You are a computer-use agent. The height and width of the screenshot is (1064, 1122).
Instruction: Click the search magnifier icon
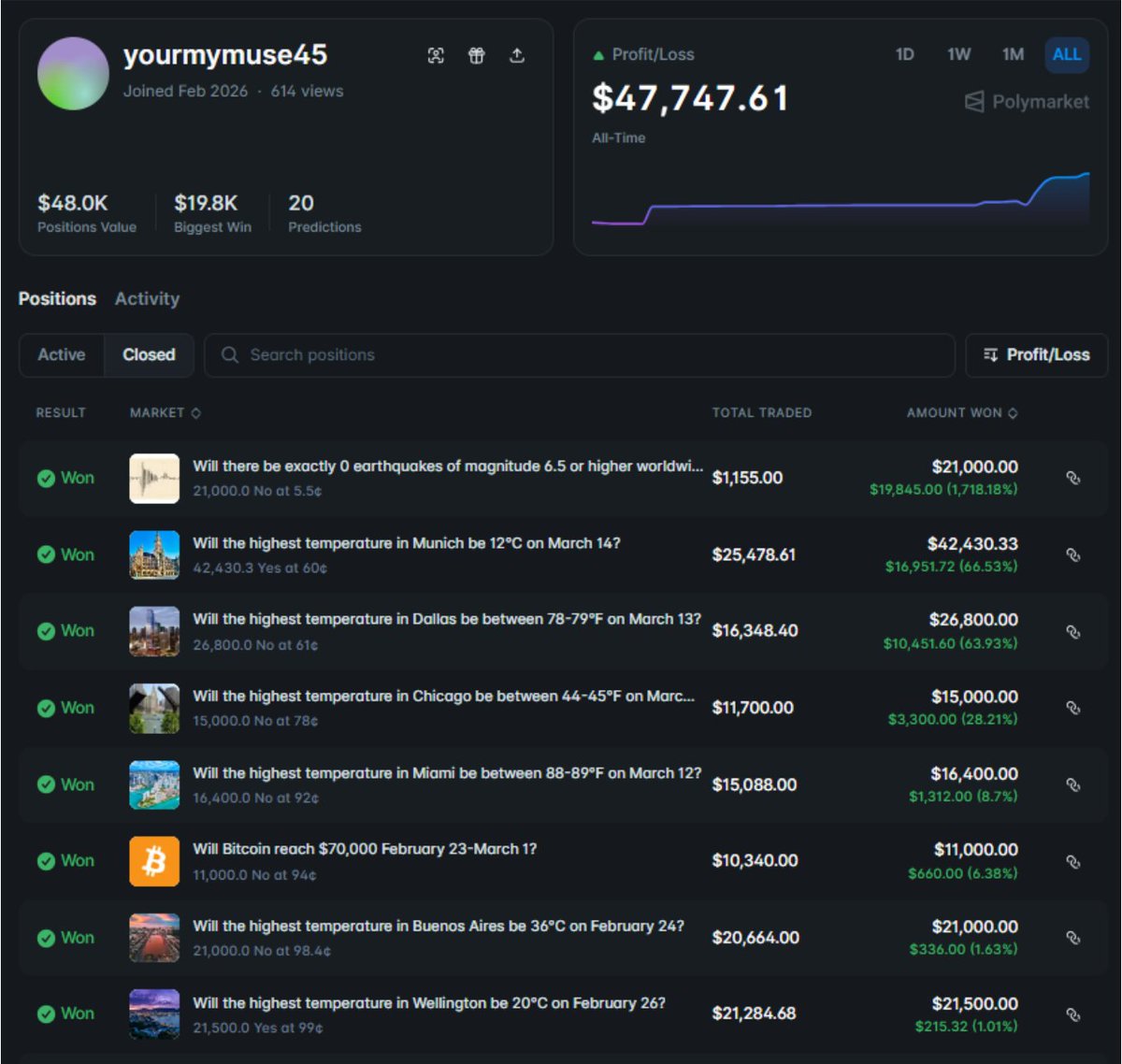pos(230,355)
